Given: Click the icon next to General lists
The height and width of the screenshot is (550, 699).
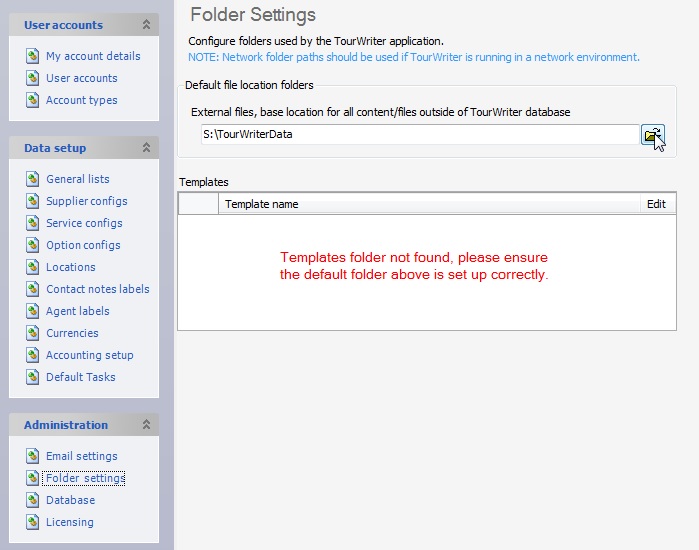Looking at the screenshot, I should click(x=33, y=179).
